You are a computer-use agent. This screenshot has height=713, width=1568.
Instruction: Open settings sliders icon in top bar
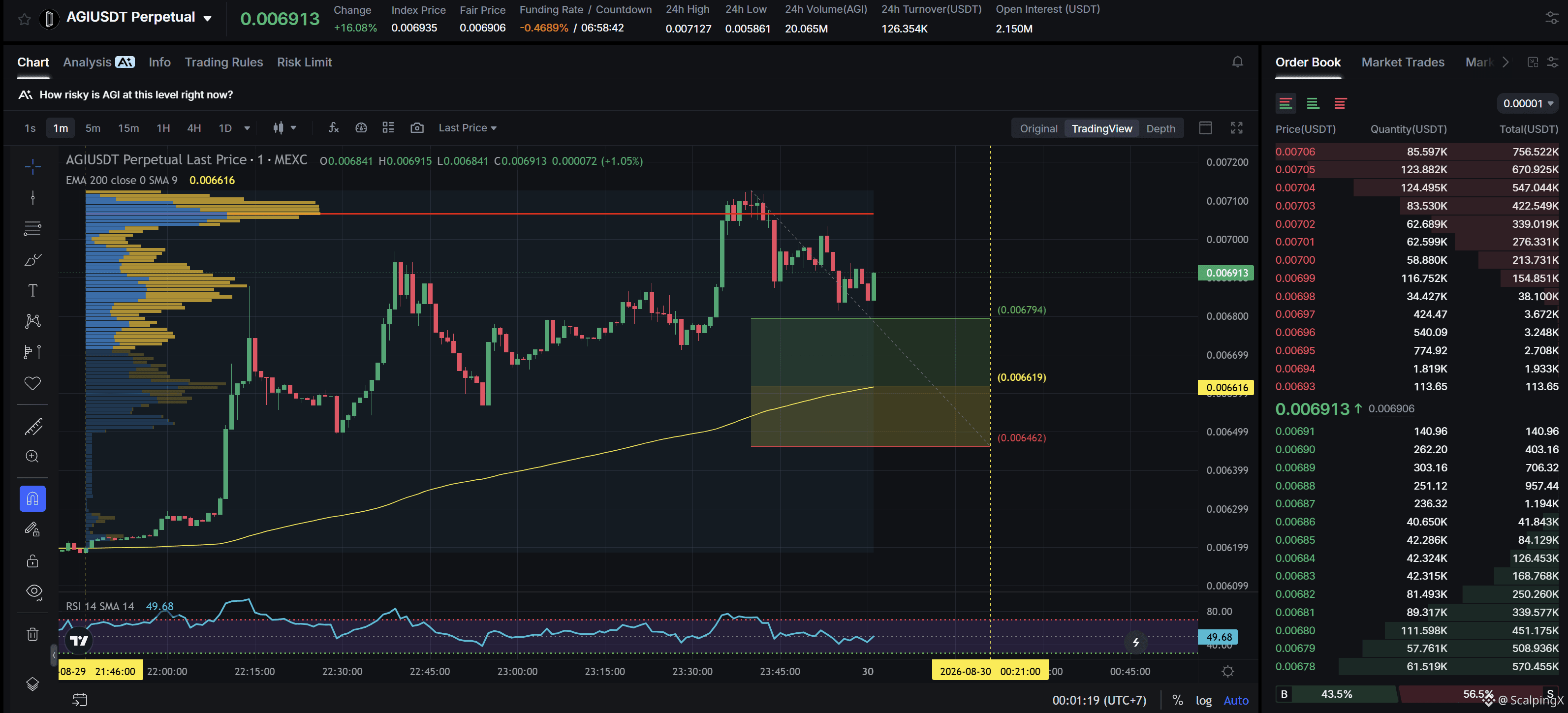coord(1552,18)
